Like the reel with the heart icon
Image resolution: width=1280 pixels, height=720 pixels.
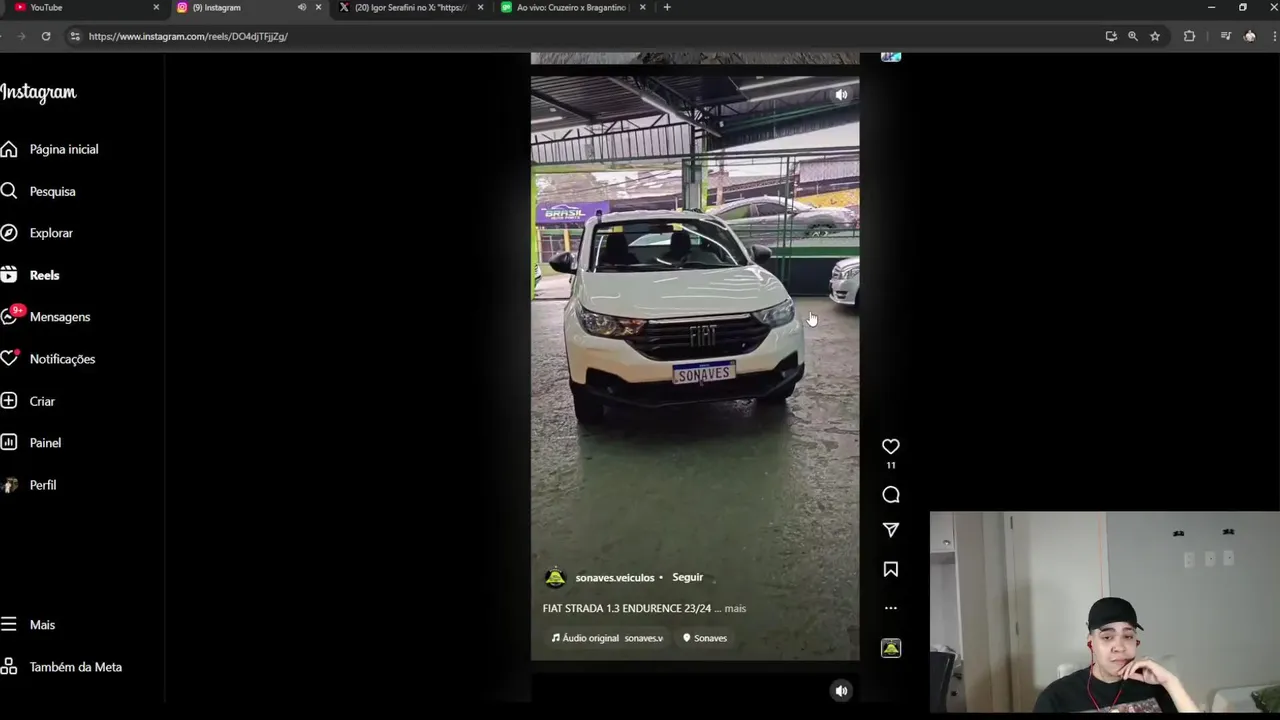[x=890, y=446]
